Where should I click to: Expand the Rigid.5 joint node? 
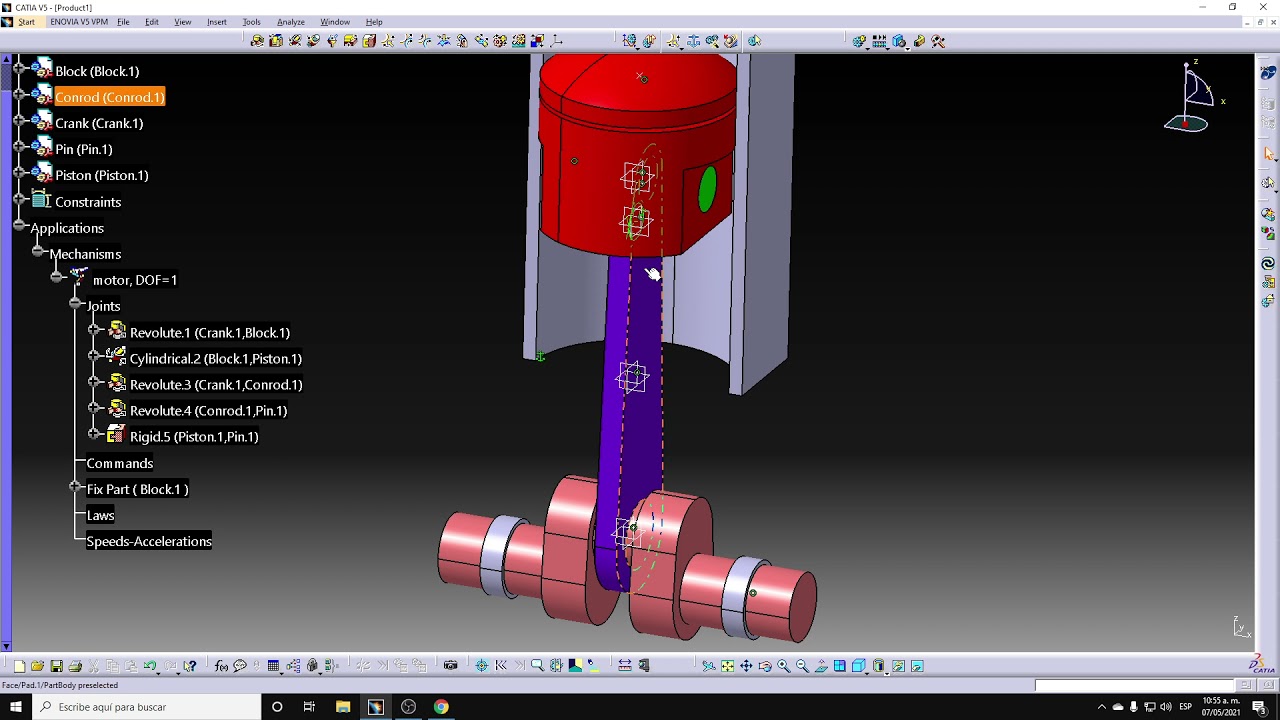[x=94, y=435]
